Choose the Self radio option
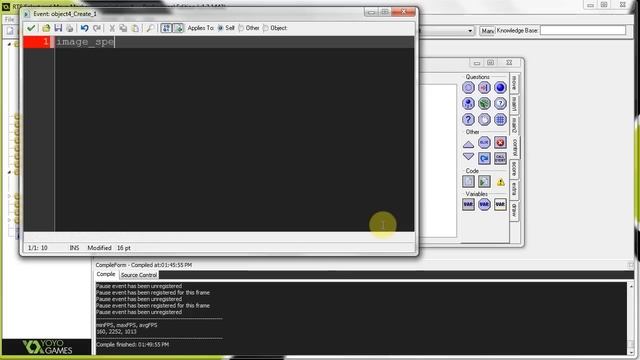 click(x=226, y=28)
